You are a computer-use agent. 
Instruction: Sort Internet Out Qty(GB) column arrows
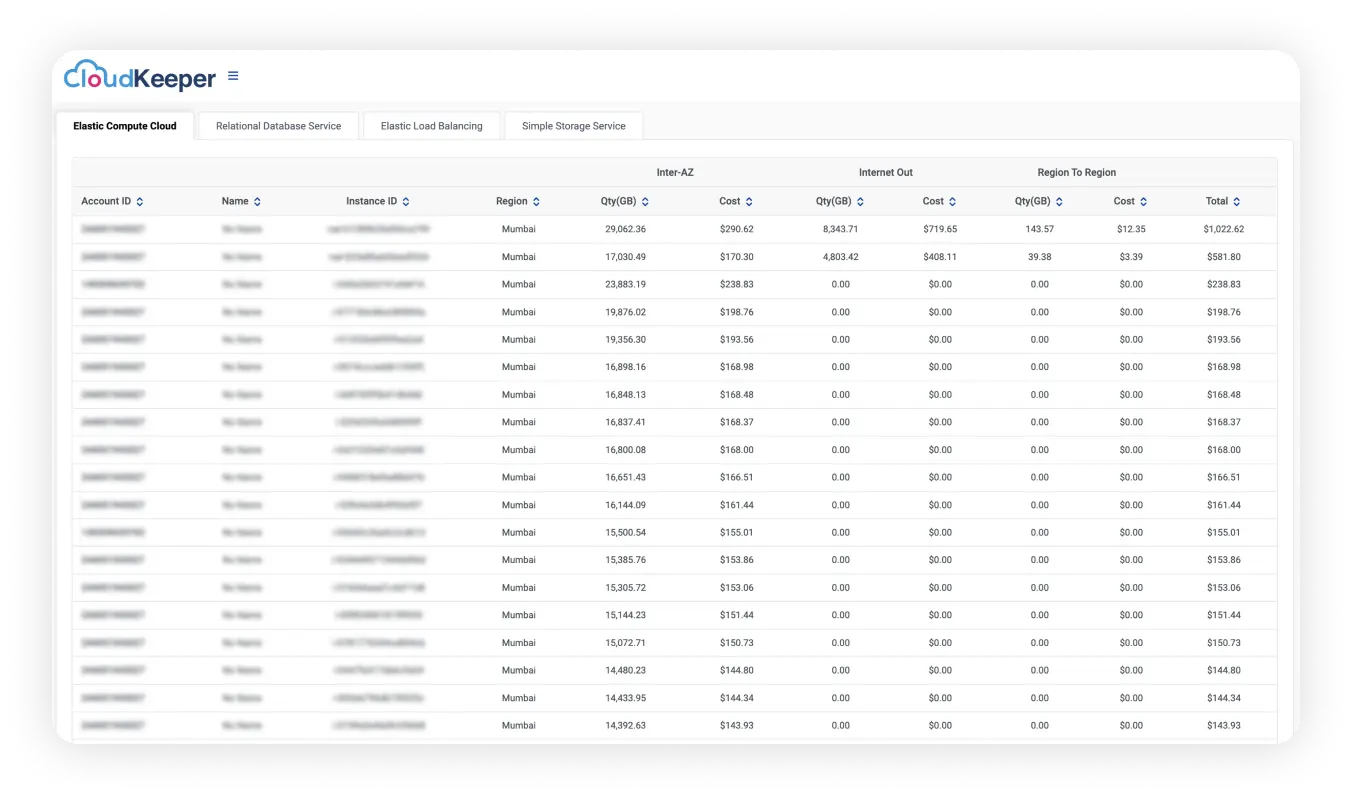(860, 202)
